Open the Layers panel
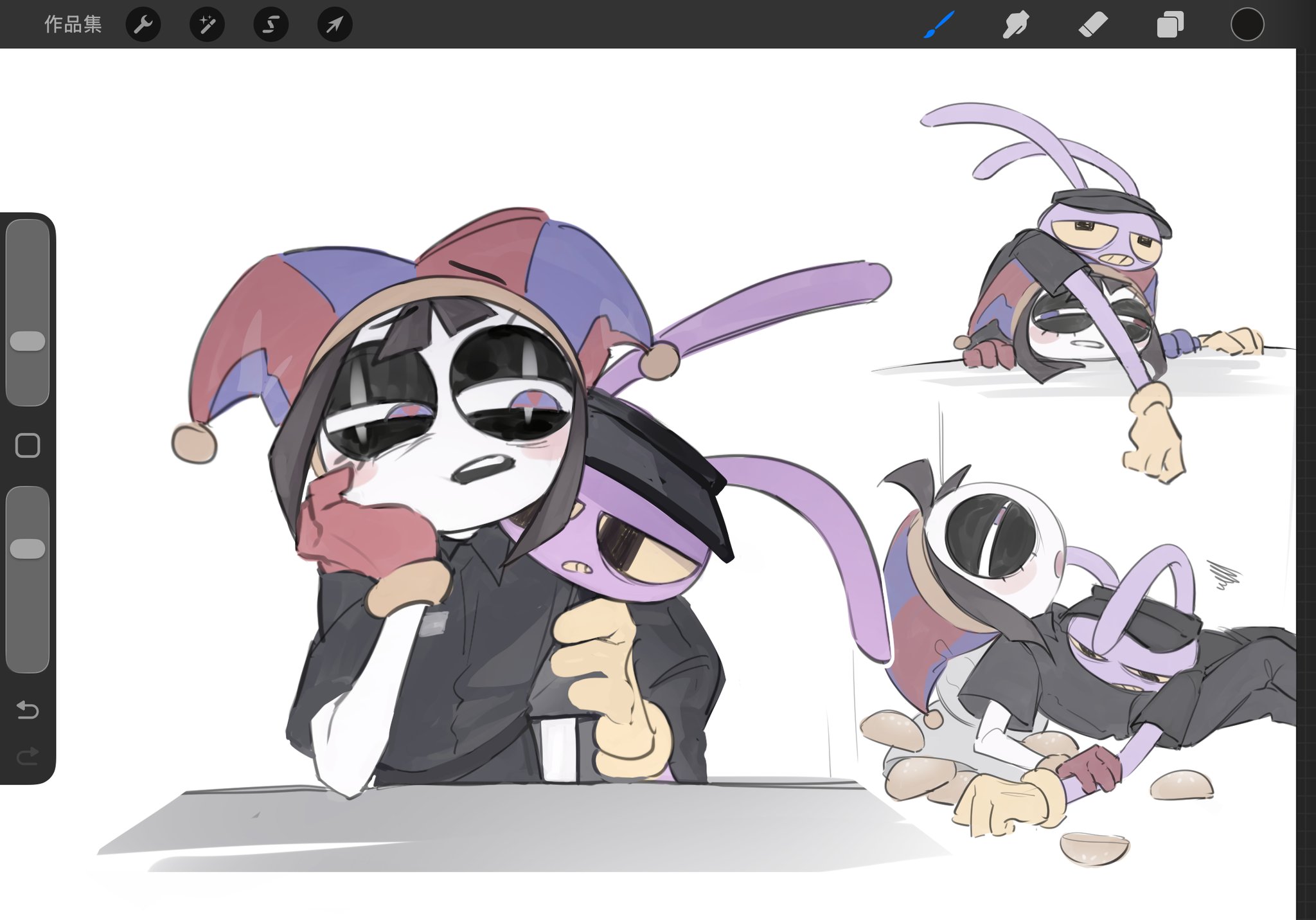 pos(1170,25)
